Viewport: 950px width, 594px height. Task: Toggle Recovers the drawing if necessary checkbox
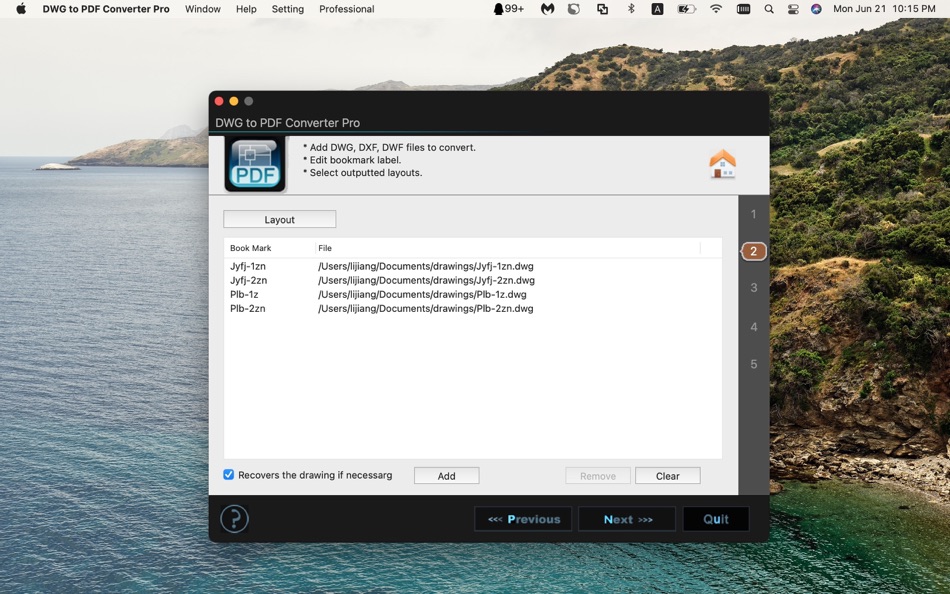click(228, 475)
